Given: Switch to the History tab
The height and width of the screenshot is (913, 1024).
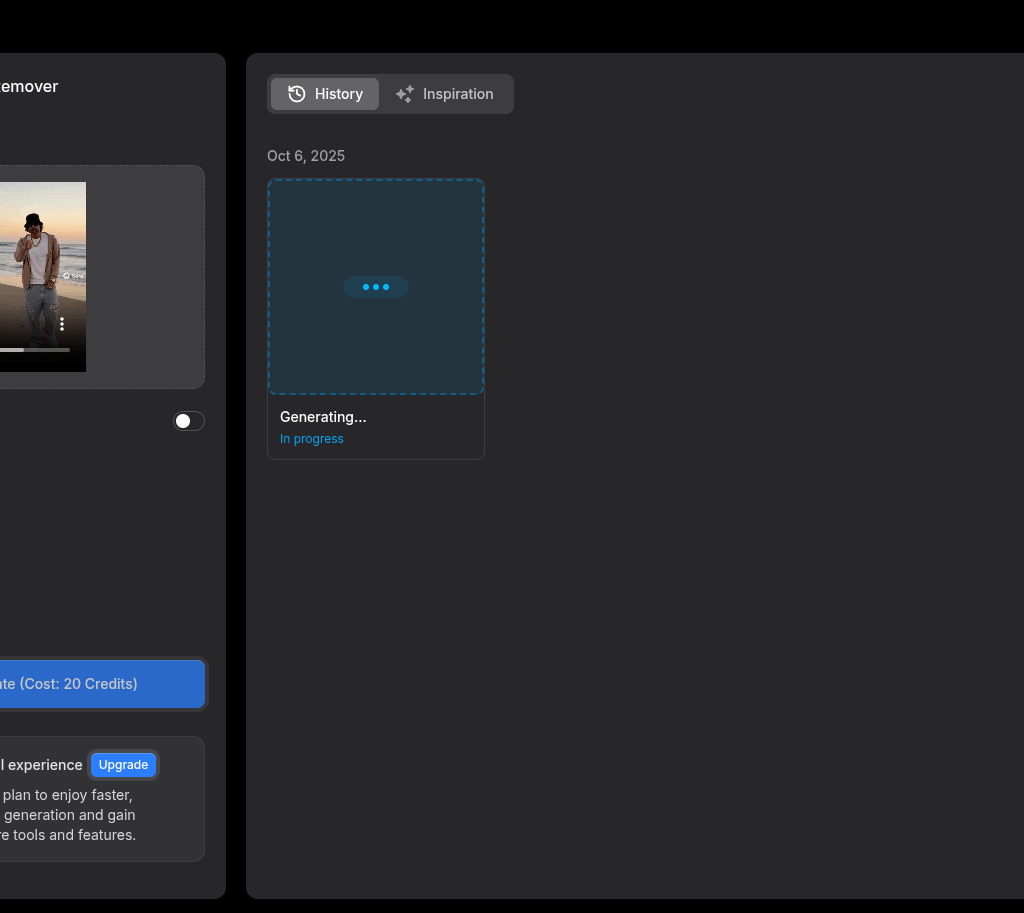Looking at the screenshot, I should (x=325, y=94).
